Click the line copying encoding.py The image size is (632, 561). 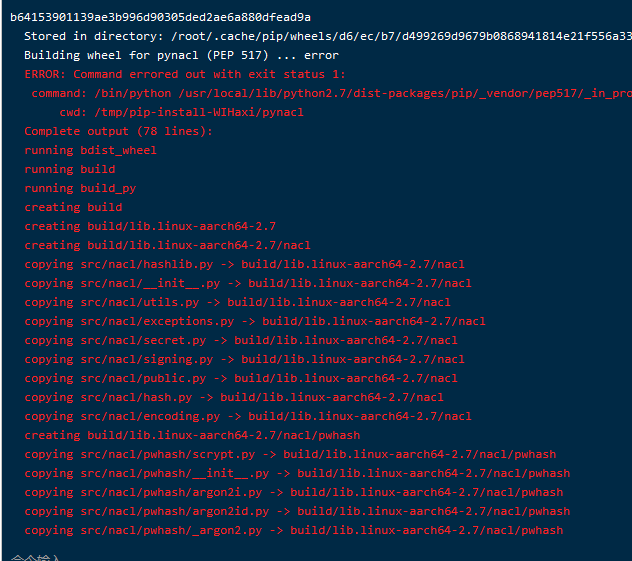247,416
